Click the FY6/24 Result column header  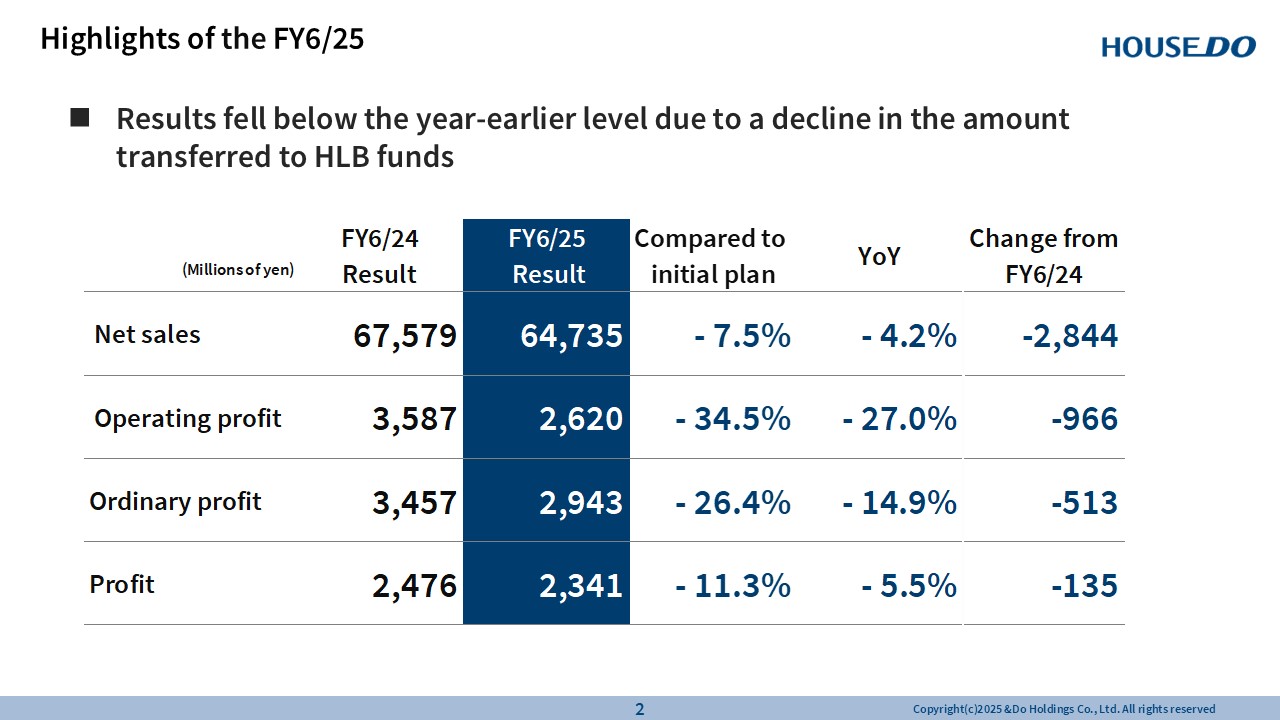point(380,256)
